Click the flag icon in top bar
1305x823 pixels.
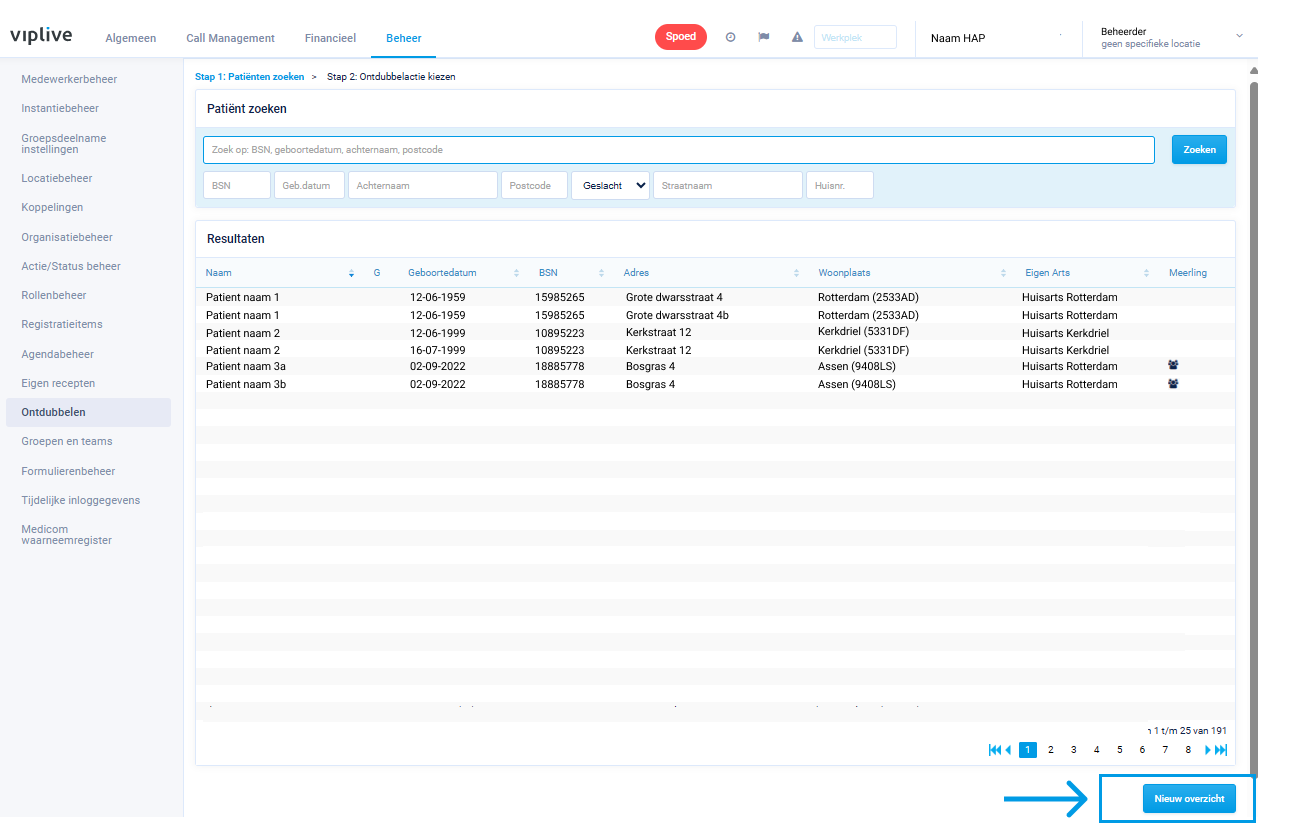coord(764,37)
